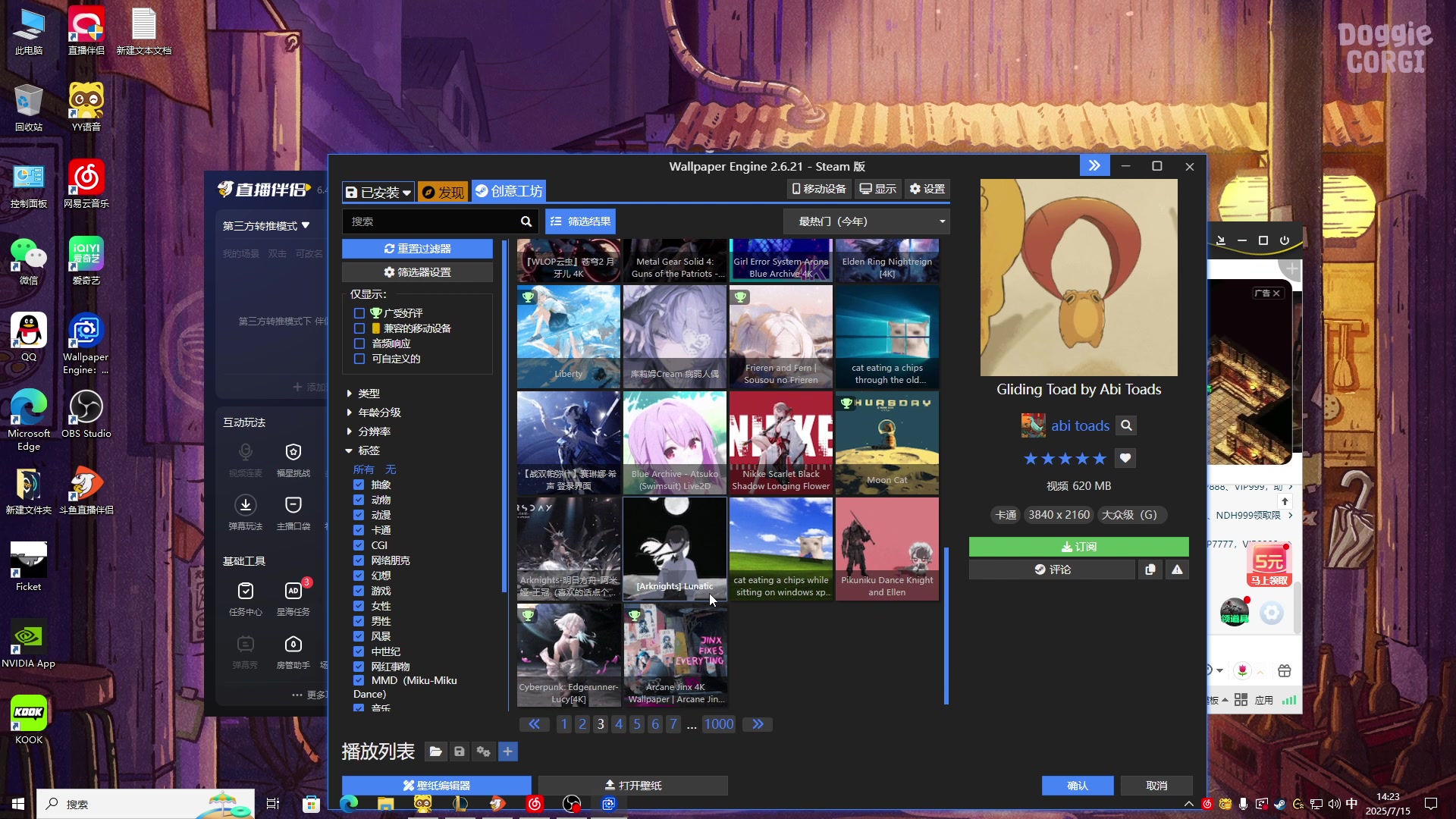Viewport: 1456px width, 819px height.
Task: Open the 显示 menu
Action: (x=877, y=189)
